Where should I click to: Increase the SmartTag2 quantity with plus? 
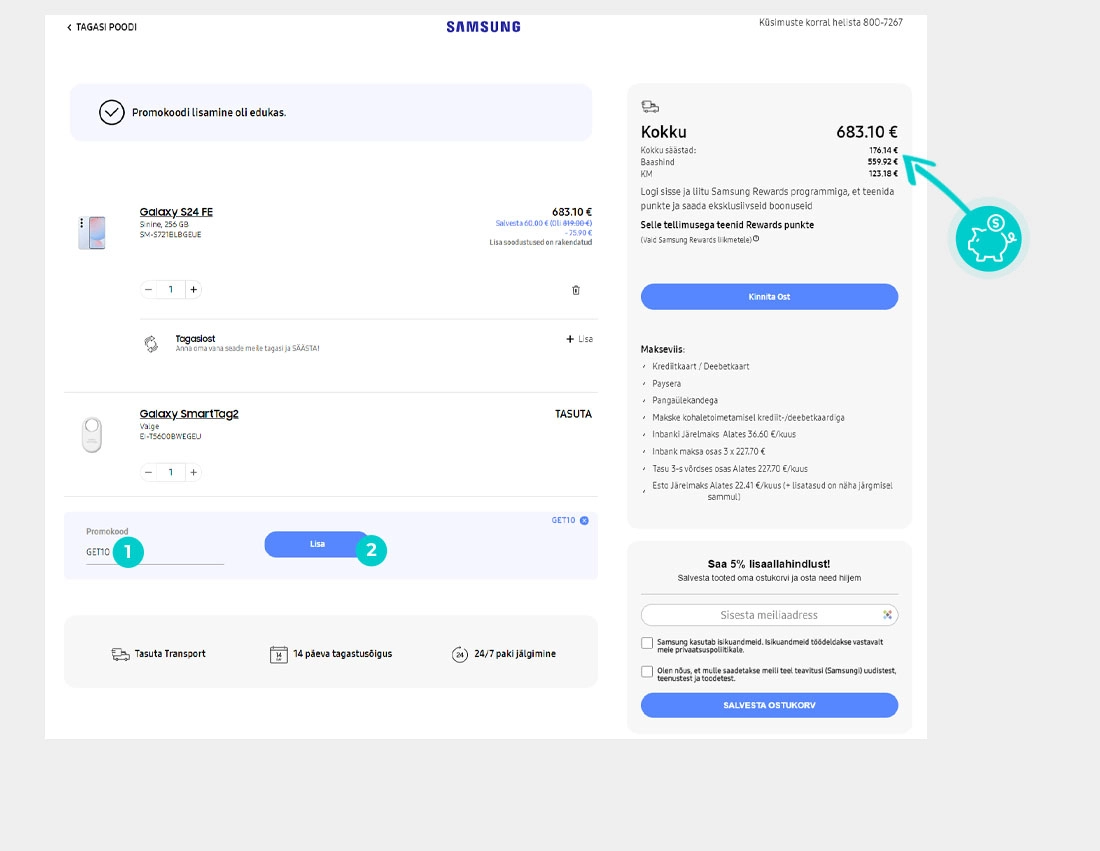point(194,472)
